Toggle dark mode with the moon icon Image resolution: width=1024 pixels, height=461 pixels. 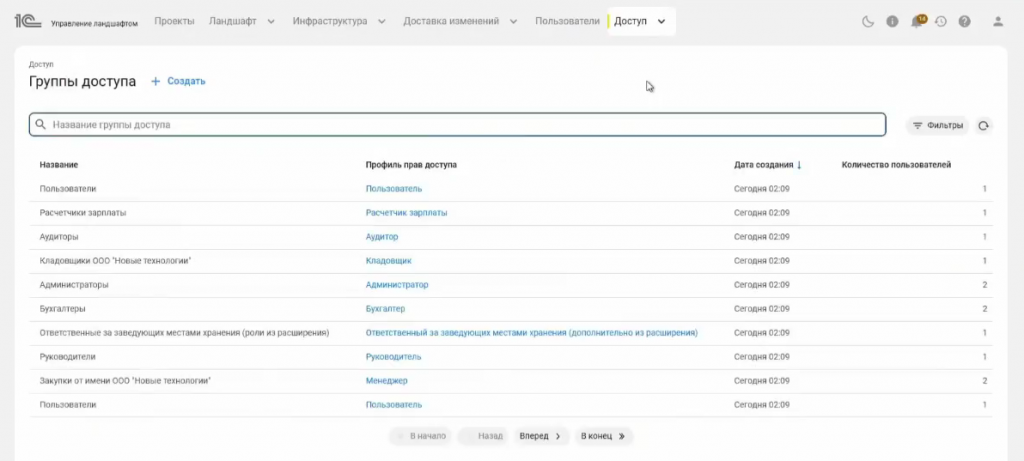pyautogui.click(x=869, y=21)
